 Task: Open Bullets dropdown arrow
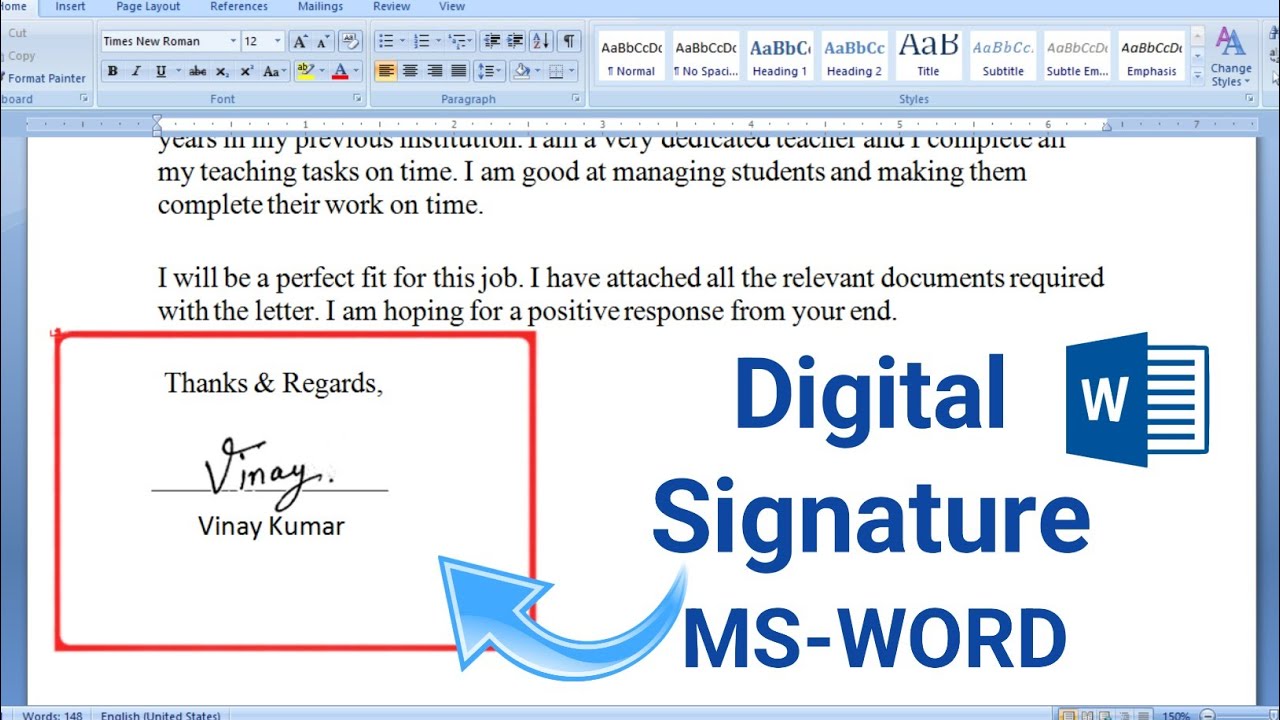[x=402, y=41]
